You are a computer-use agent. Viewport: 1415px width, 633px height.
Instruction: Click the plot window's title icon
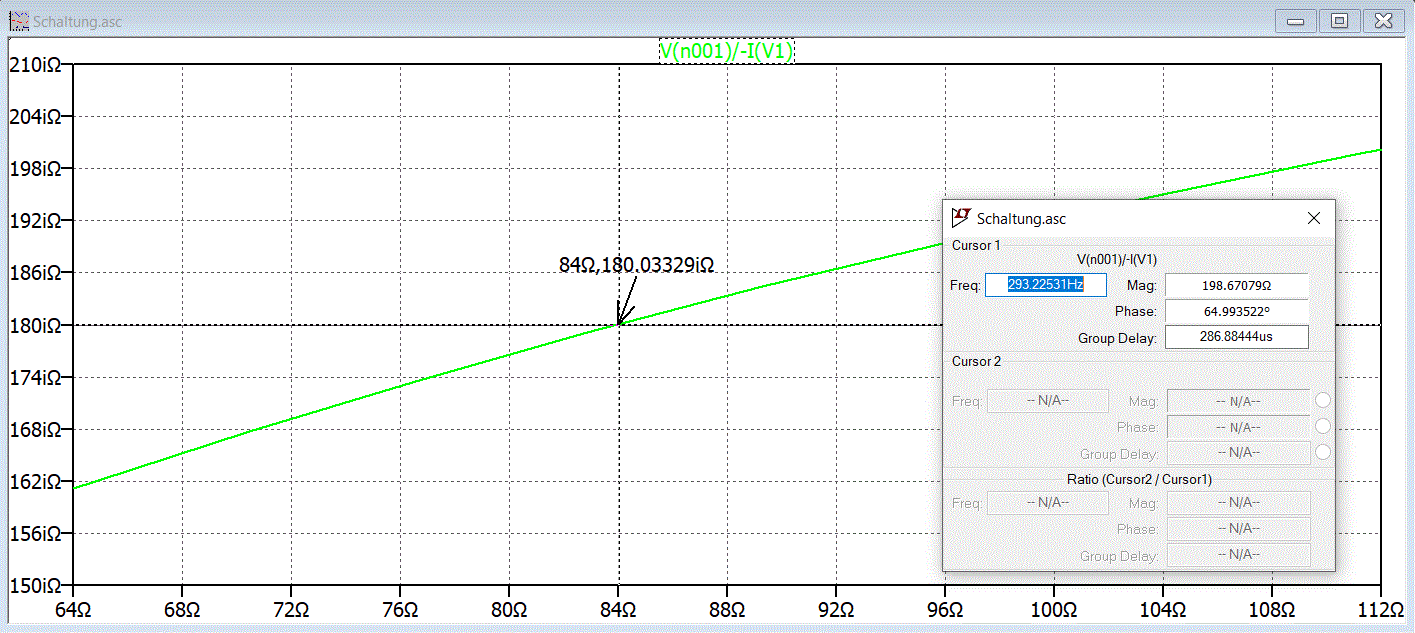19,20
